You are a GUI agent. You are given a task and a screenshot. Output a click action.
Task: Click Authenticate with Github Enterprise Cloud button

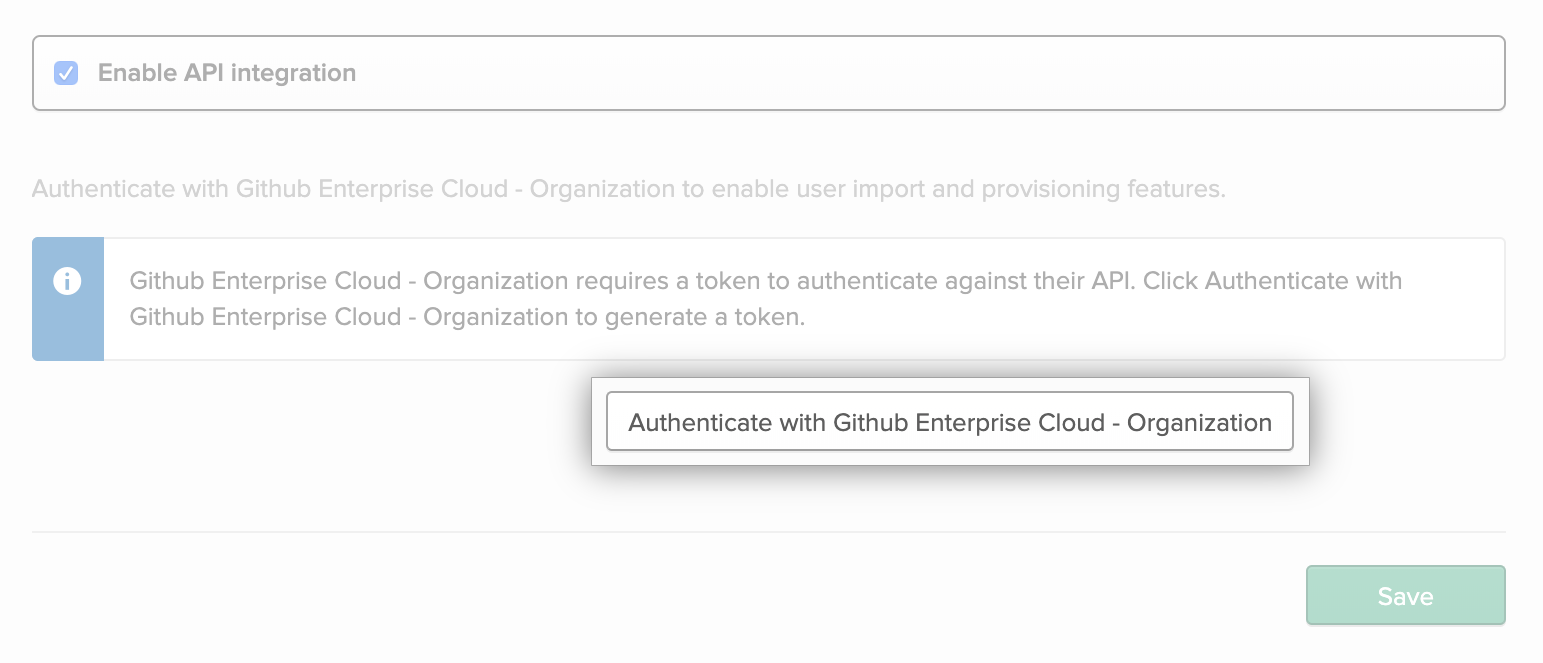pos(949,422)
